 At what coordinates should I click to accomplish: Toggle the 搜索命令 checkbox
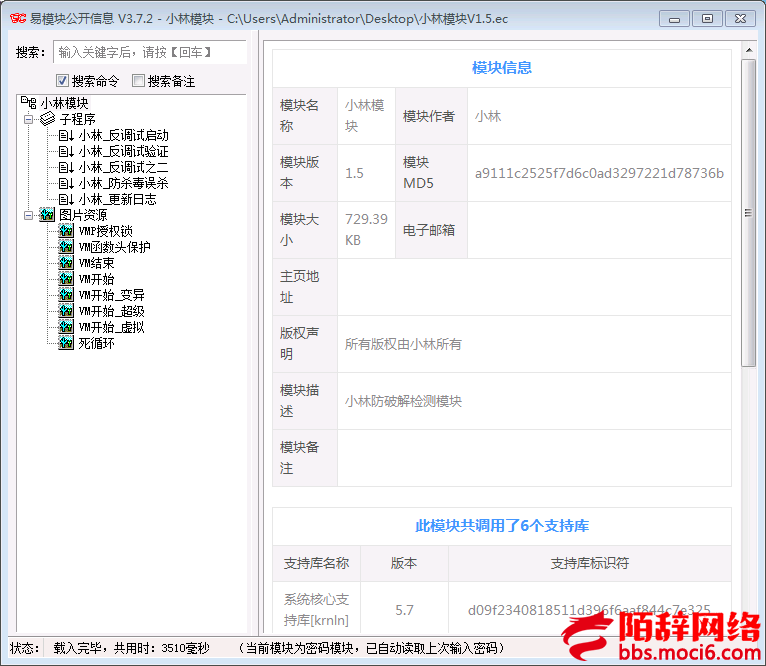[x=62, y=81]
